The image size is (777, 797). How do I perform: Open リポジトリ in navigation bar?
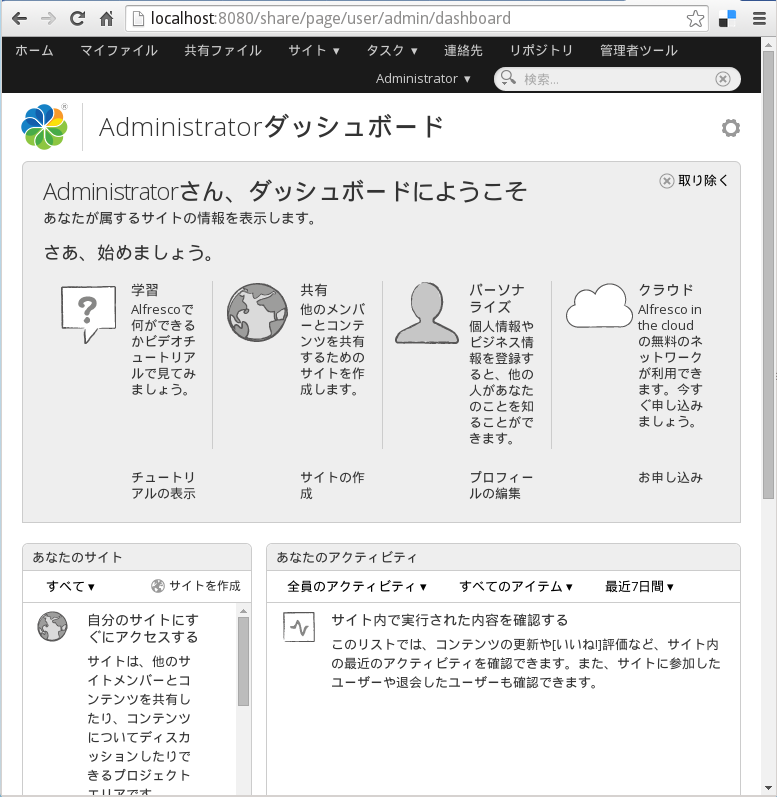(541, 50)
